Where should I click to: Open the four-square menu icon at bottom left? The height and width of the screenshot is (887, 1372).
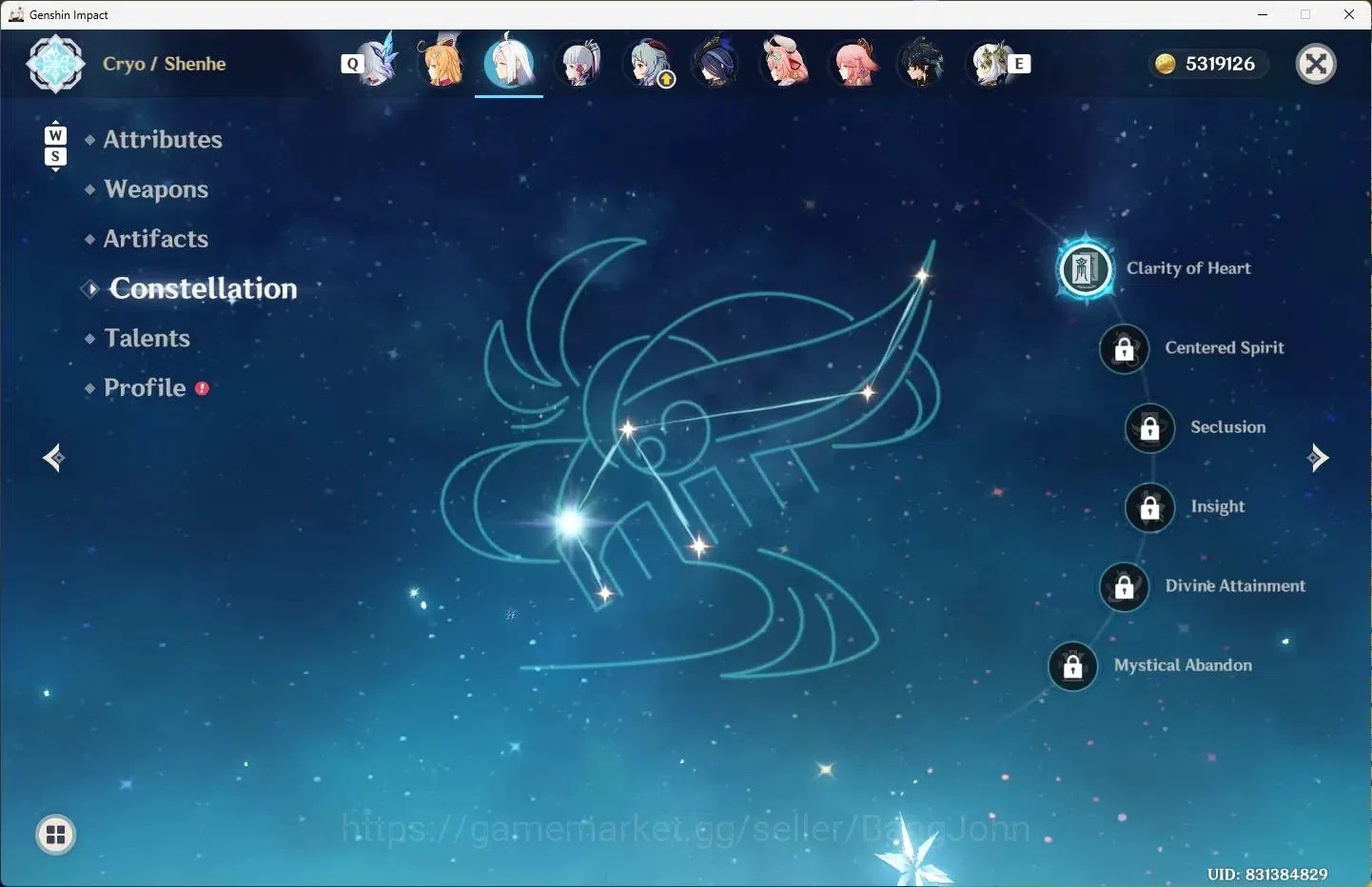tap(56, 836)
